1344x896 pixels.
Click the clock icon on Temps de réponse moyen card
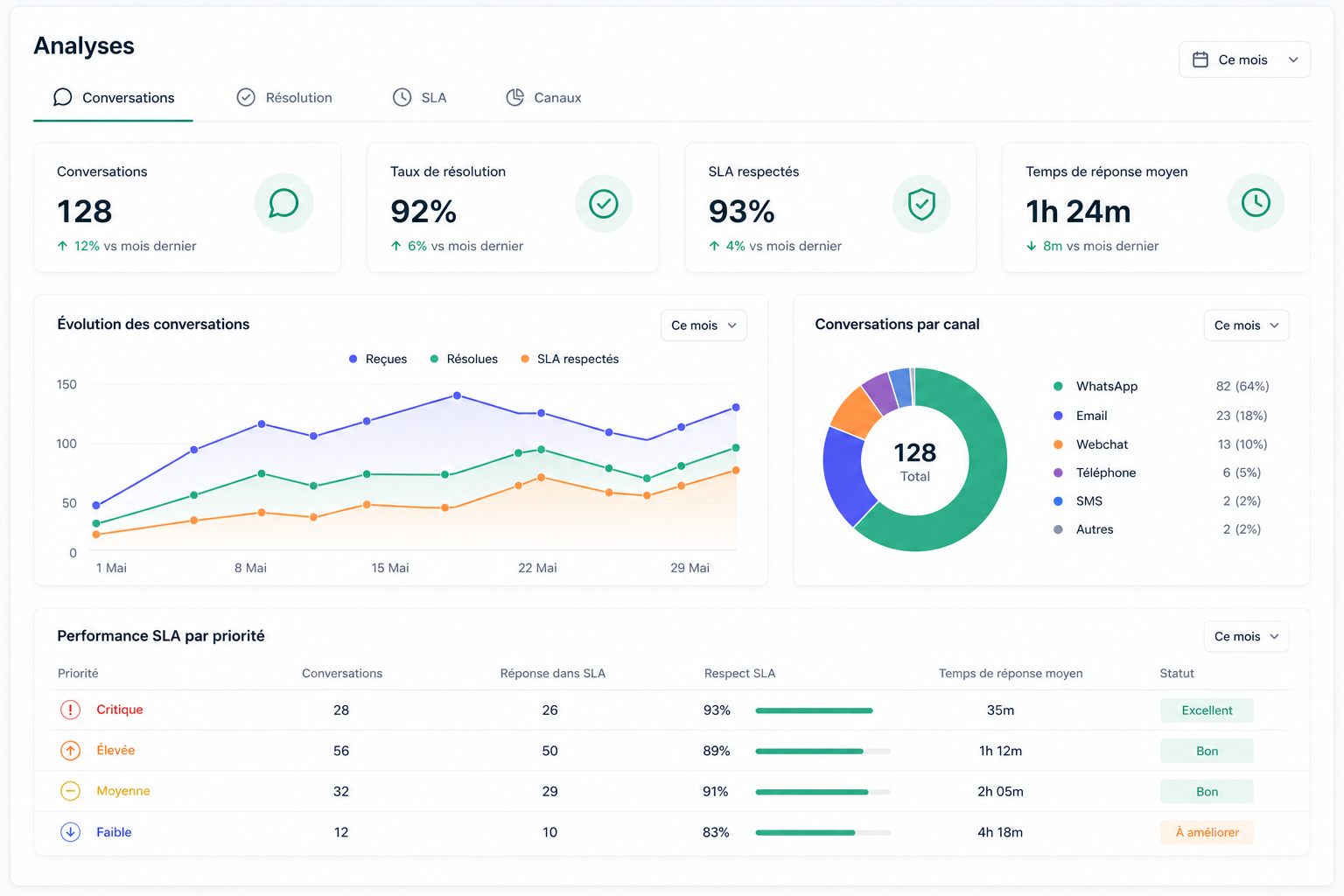click(x=1256, y=203)
